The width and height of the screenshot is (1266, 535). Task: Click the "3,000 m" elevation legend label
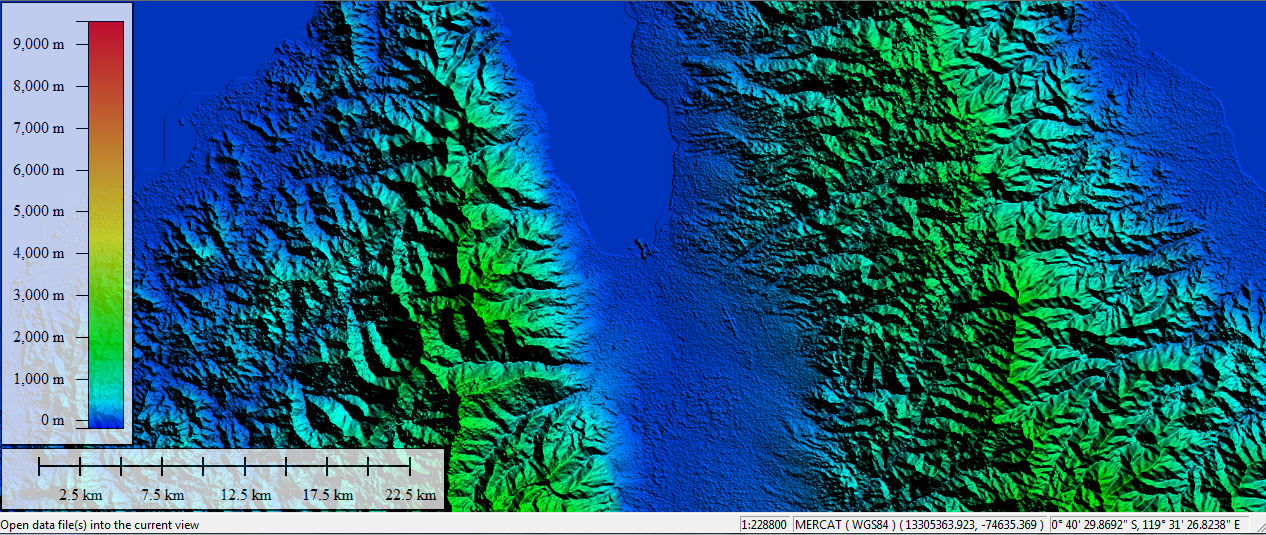tap(40, 295)
